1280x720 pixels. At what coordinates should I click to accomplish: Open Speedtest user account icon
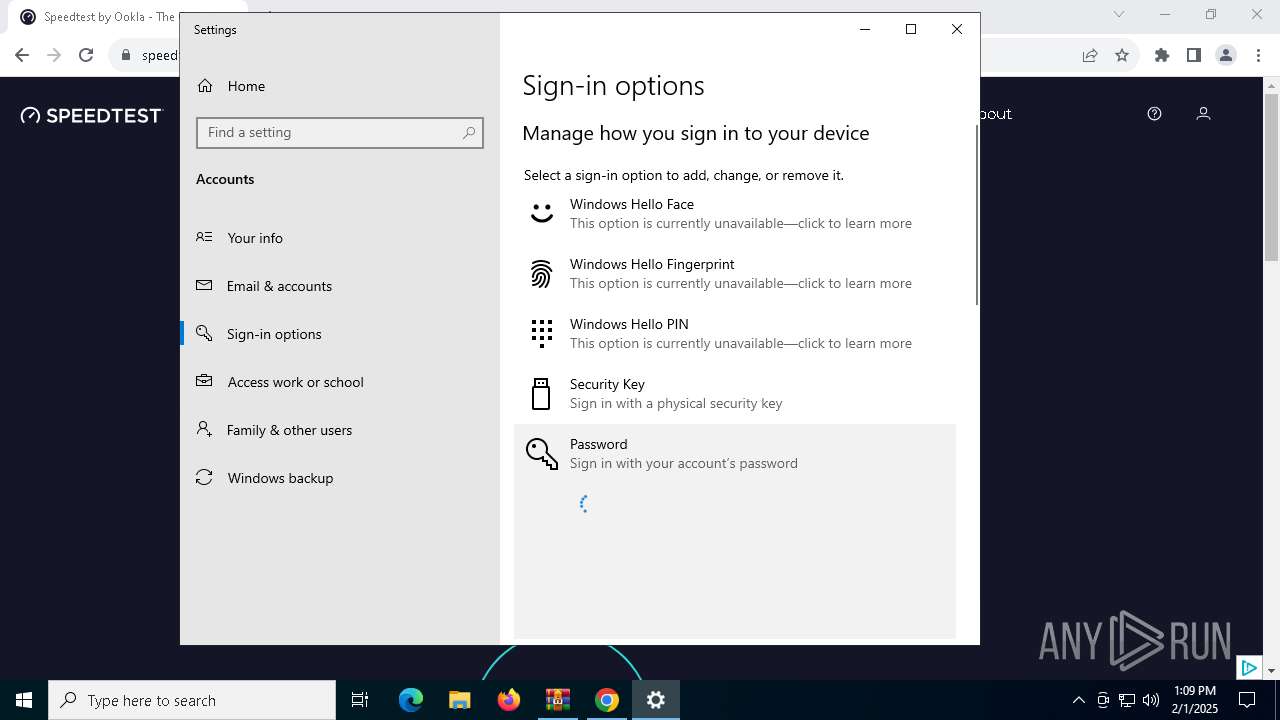point(1203,114)
